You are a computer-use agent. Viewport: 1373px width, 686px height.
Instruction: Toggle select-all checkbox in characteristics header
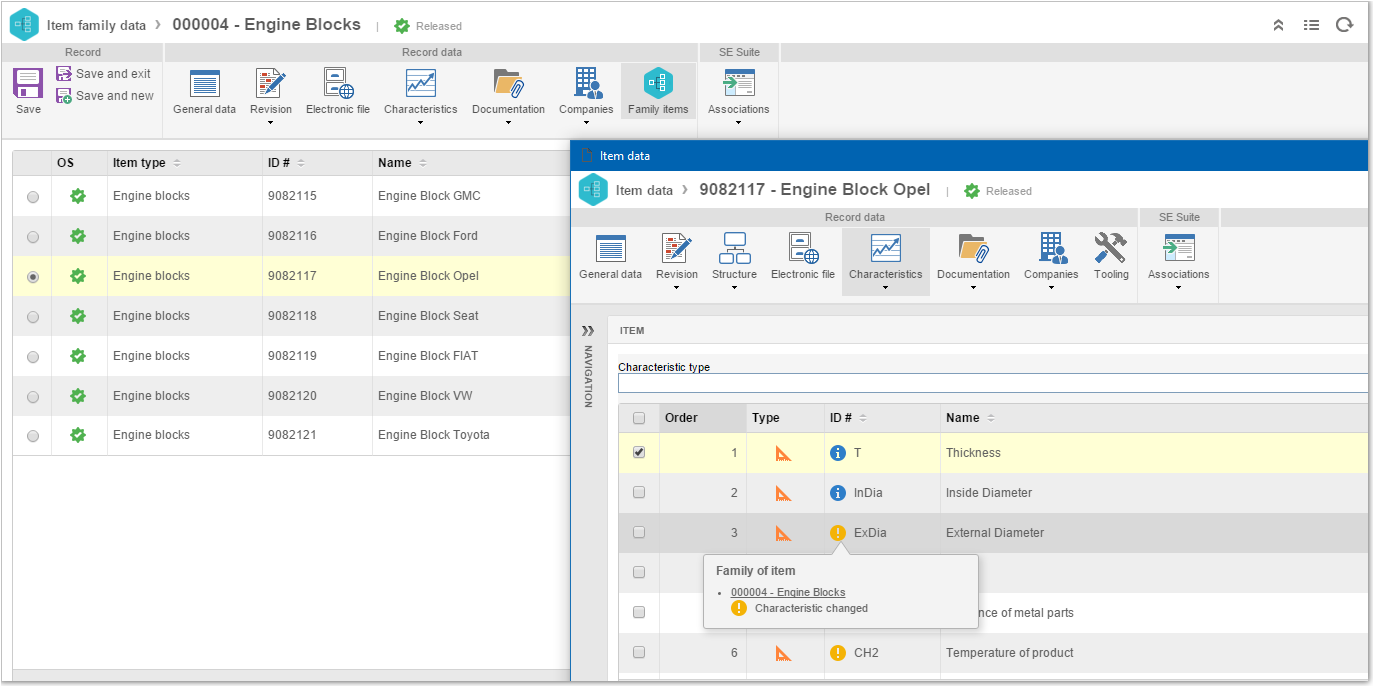point(639,418)
